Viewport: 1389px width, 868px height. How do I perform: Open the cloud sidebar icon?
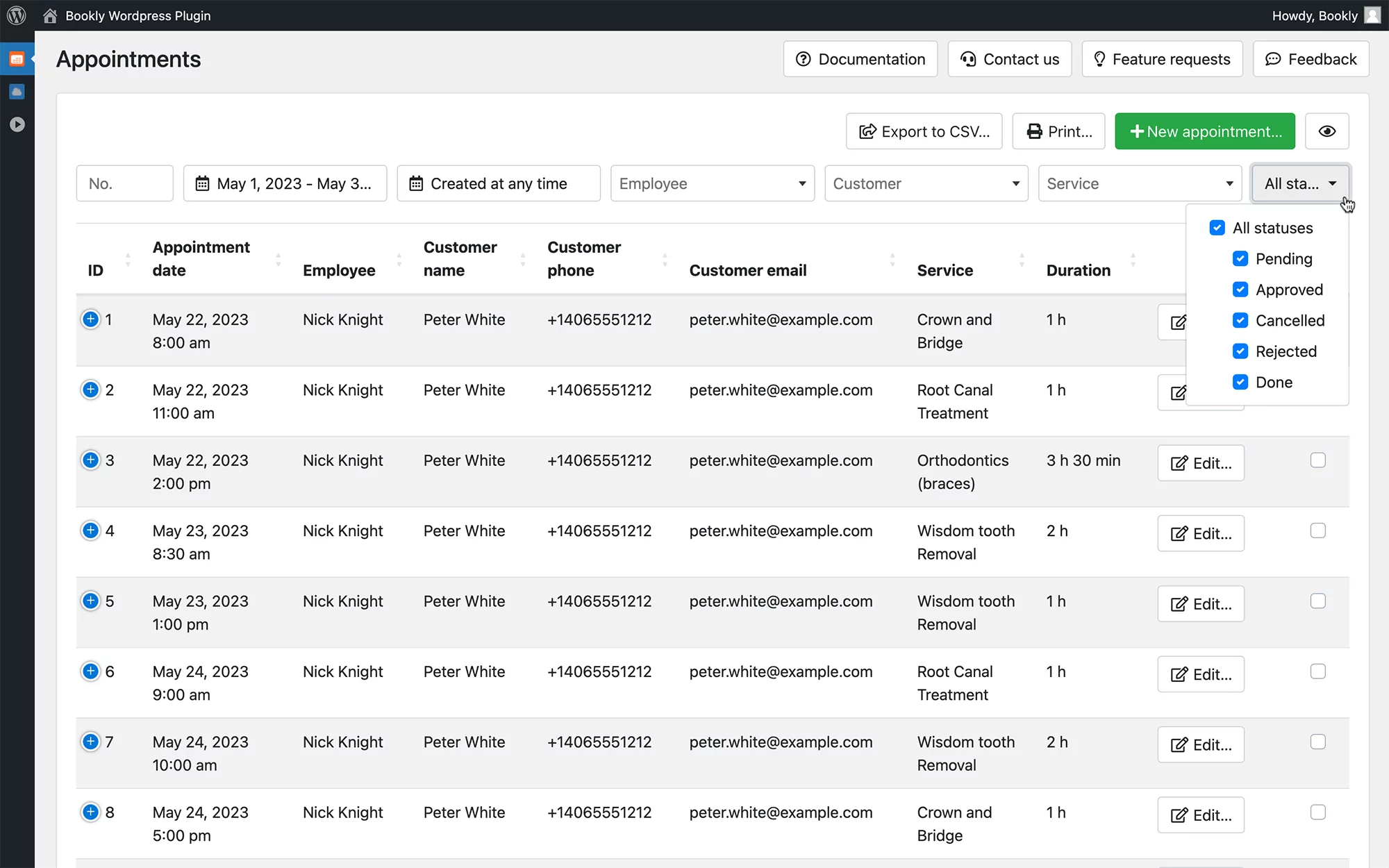coord(17,92)
